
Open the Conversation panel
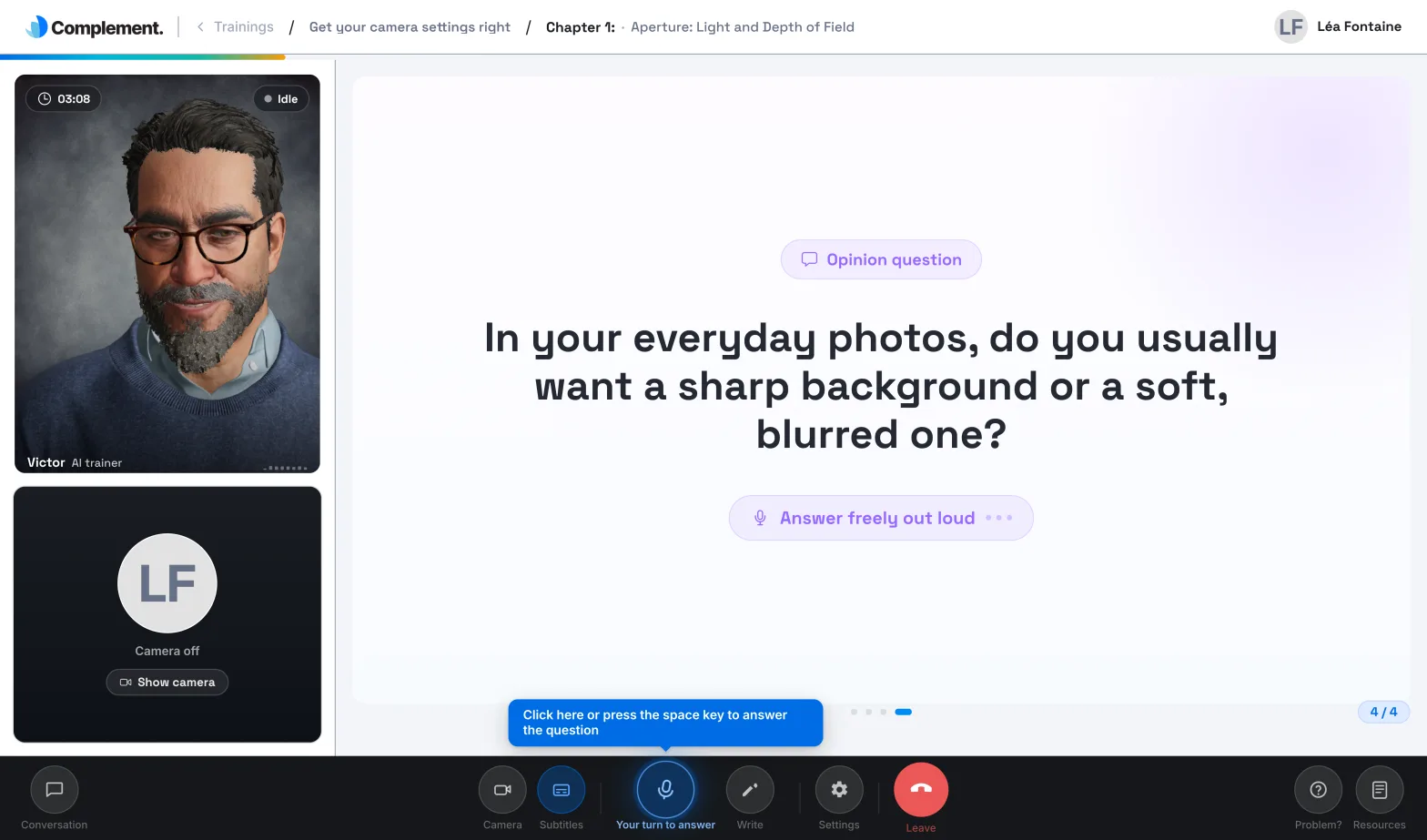[x=55, y=790]
